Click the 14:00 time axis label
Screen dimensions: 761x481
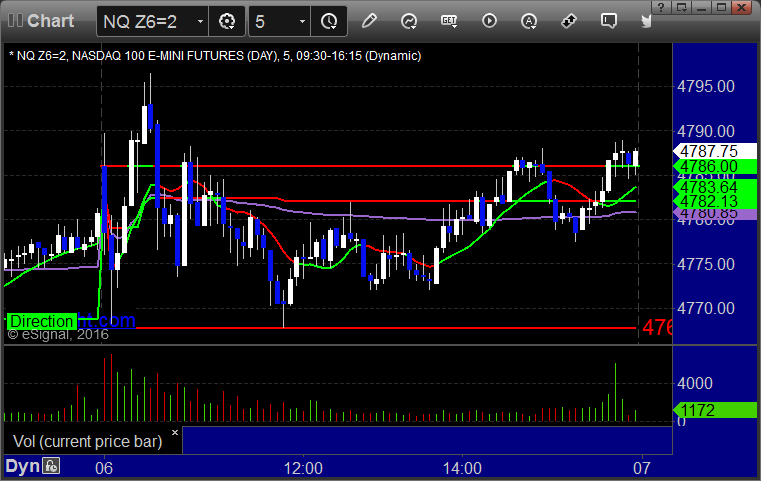(x=462, y=468)
